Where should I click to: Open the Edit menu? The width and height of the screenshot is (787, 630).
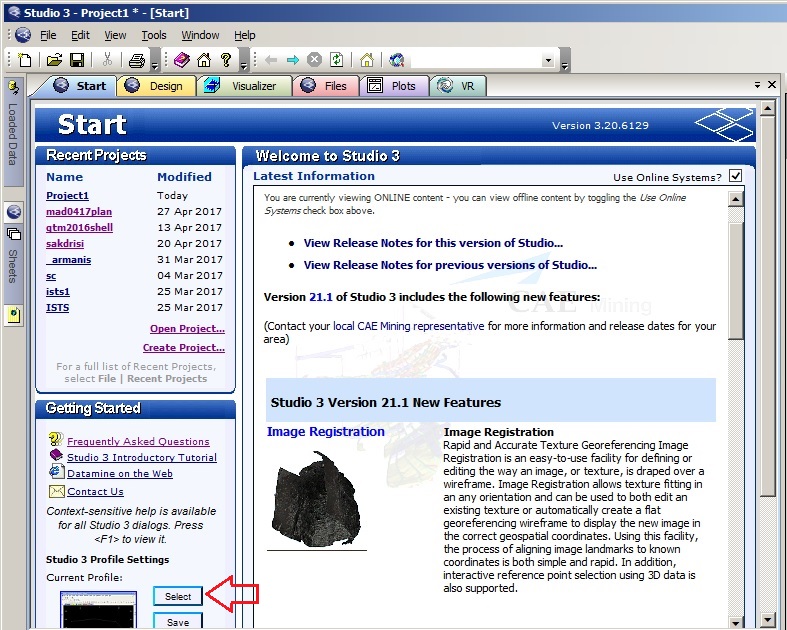(80, 35)
